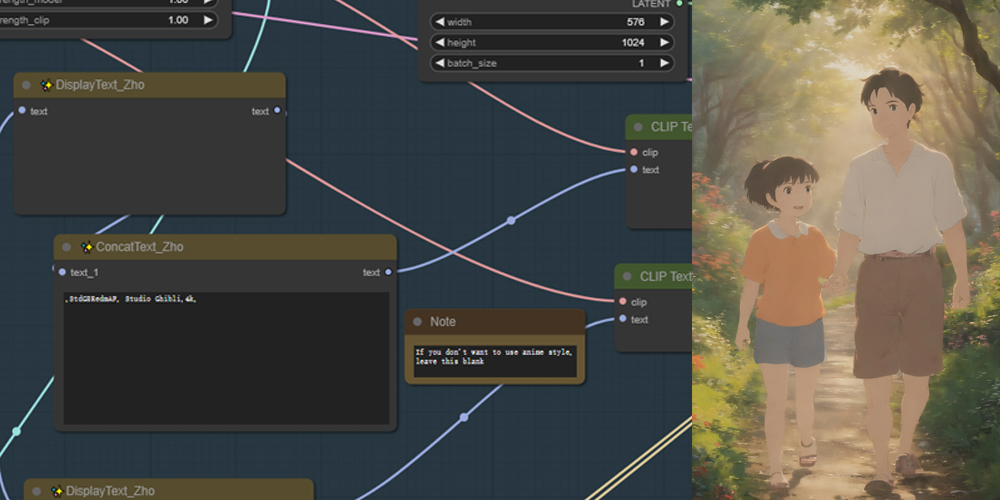
Task: Collapse the Note node using its title dot
Action: coord(418,322)
